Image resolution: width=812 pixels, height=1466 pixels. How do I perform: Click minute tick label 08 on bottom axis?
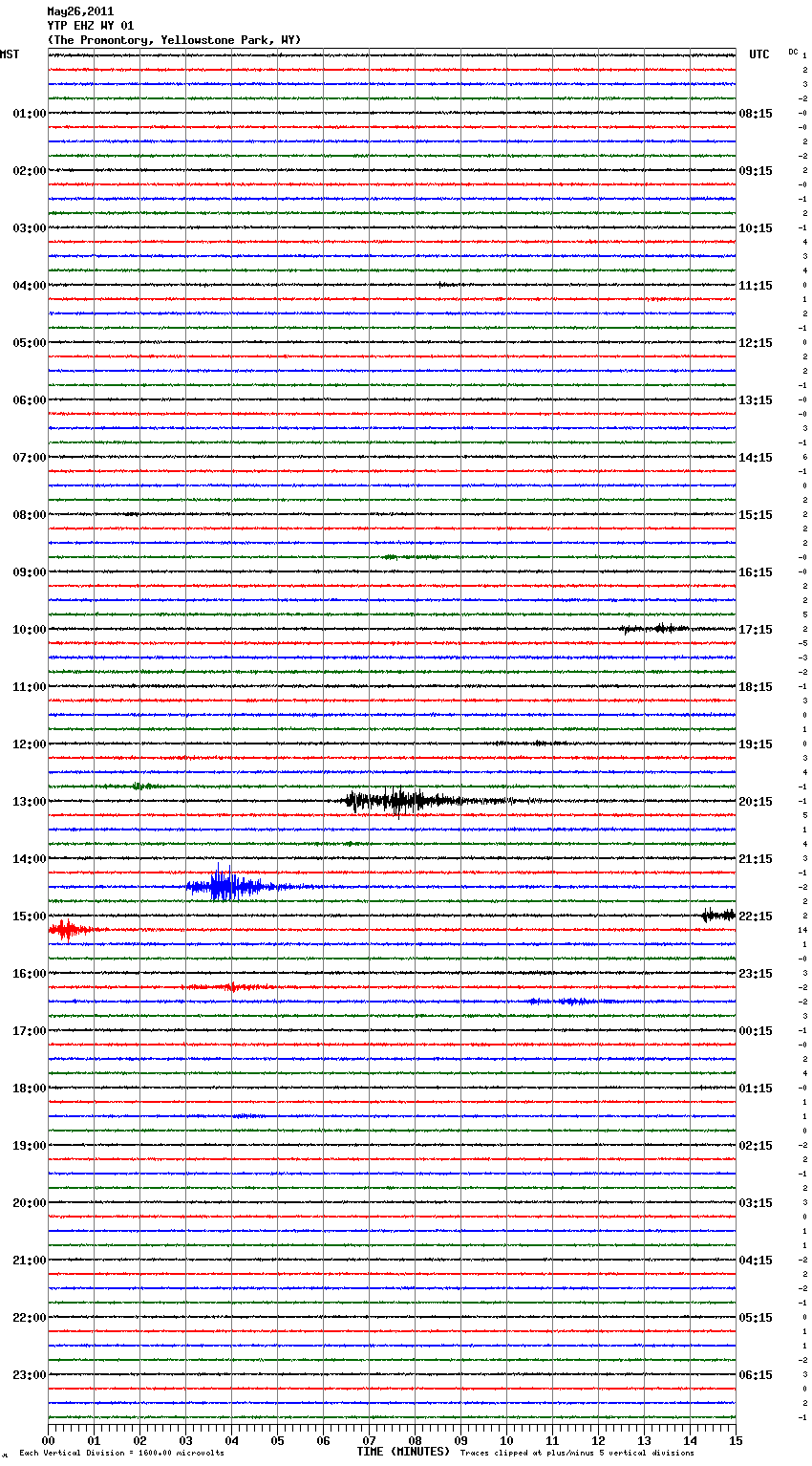click(x=415, y=1440)
